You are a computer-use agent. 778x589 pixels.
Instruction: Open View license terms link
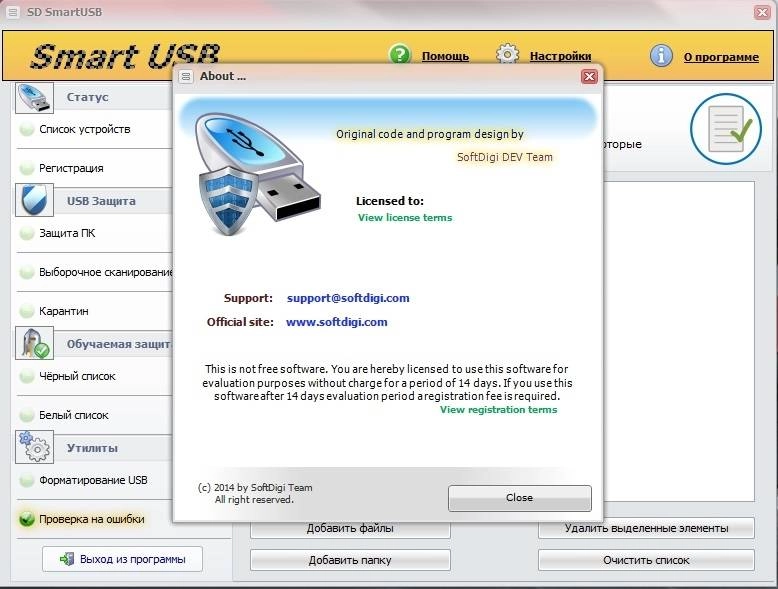tap(405, 218)
